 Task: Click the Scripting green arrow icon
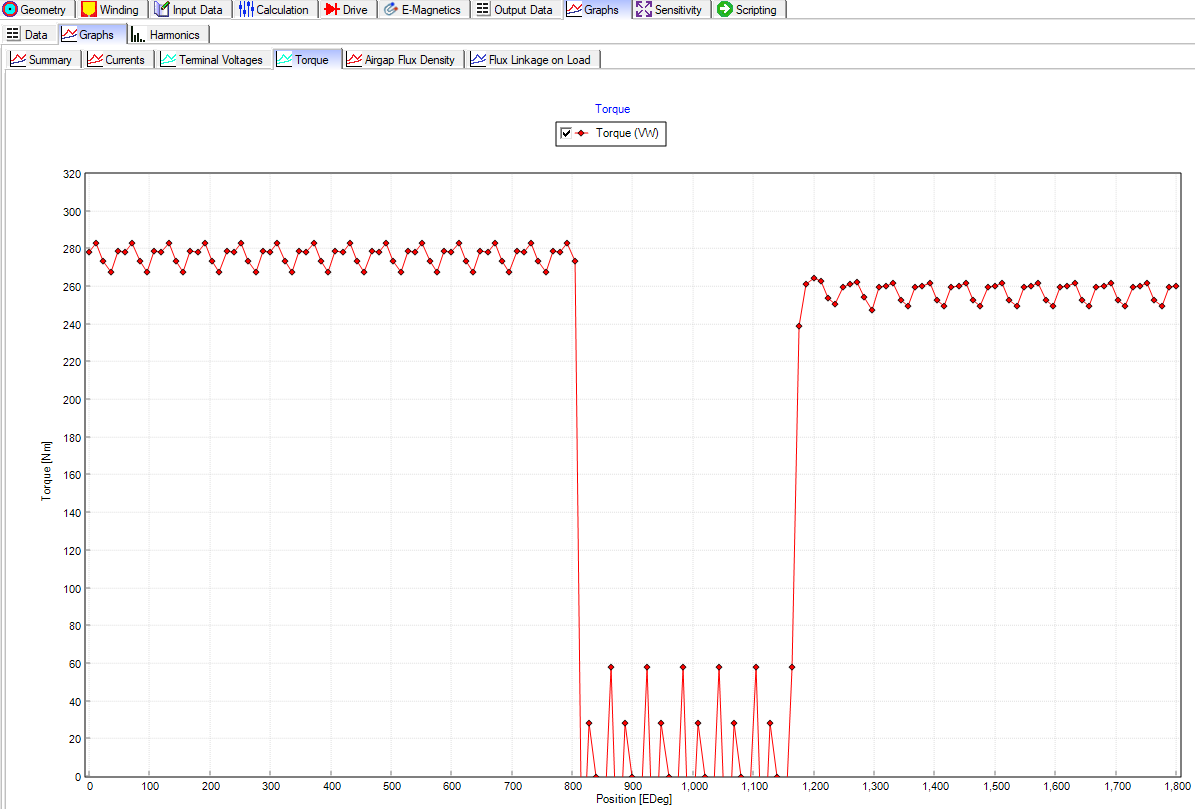coord(725,10)
